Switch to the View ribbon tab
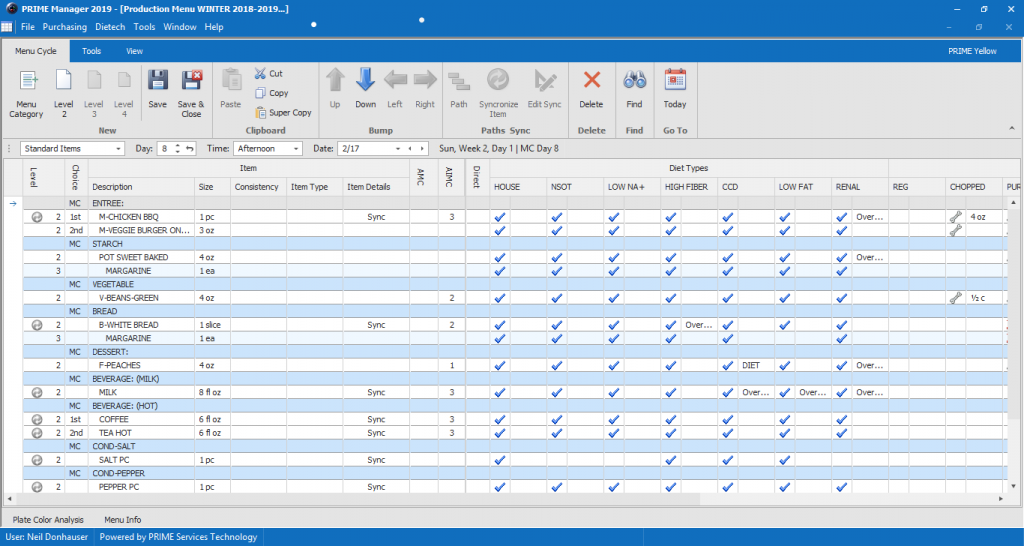This screenshot has height=546, width=1024. 134,51
